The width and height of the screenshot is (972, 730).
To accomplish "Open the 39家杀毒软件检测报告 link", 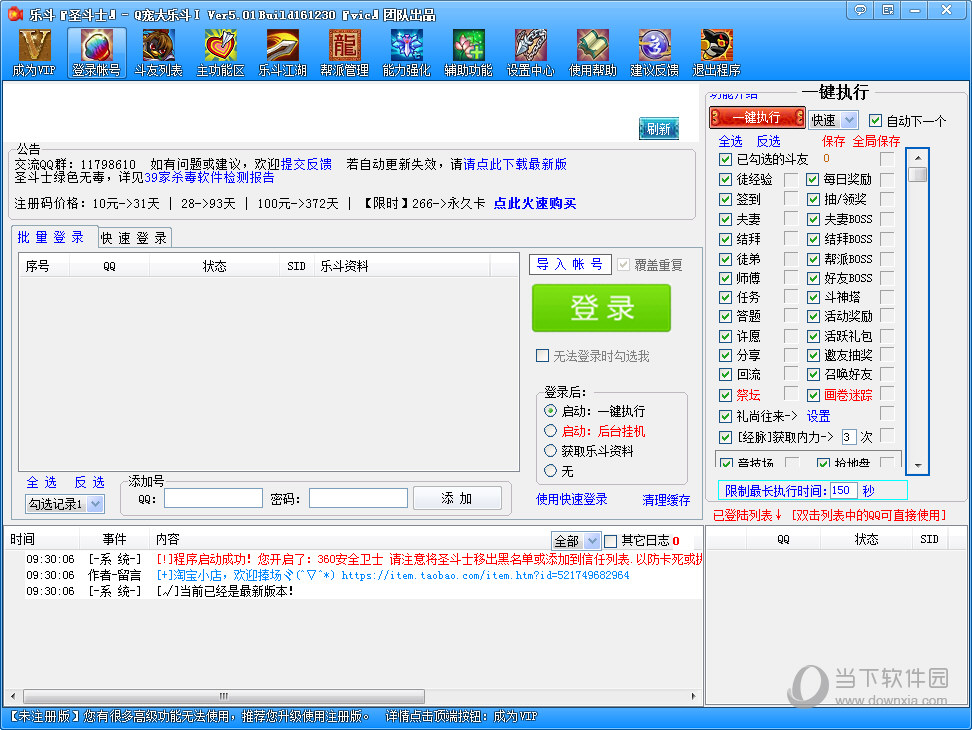I will pos(209,177).
